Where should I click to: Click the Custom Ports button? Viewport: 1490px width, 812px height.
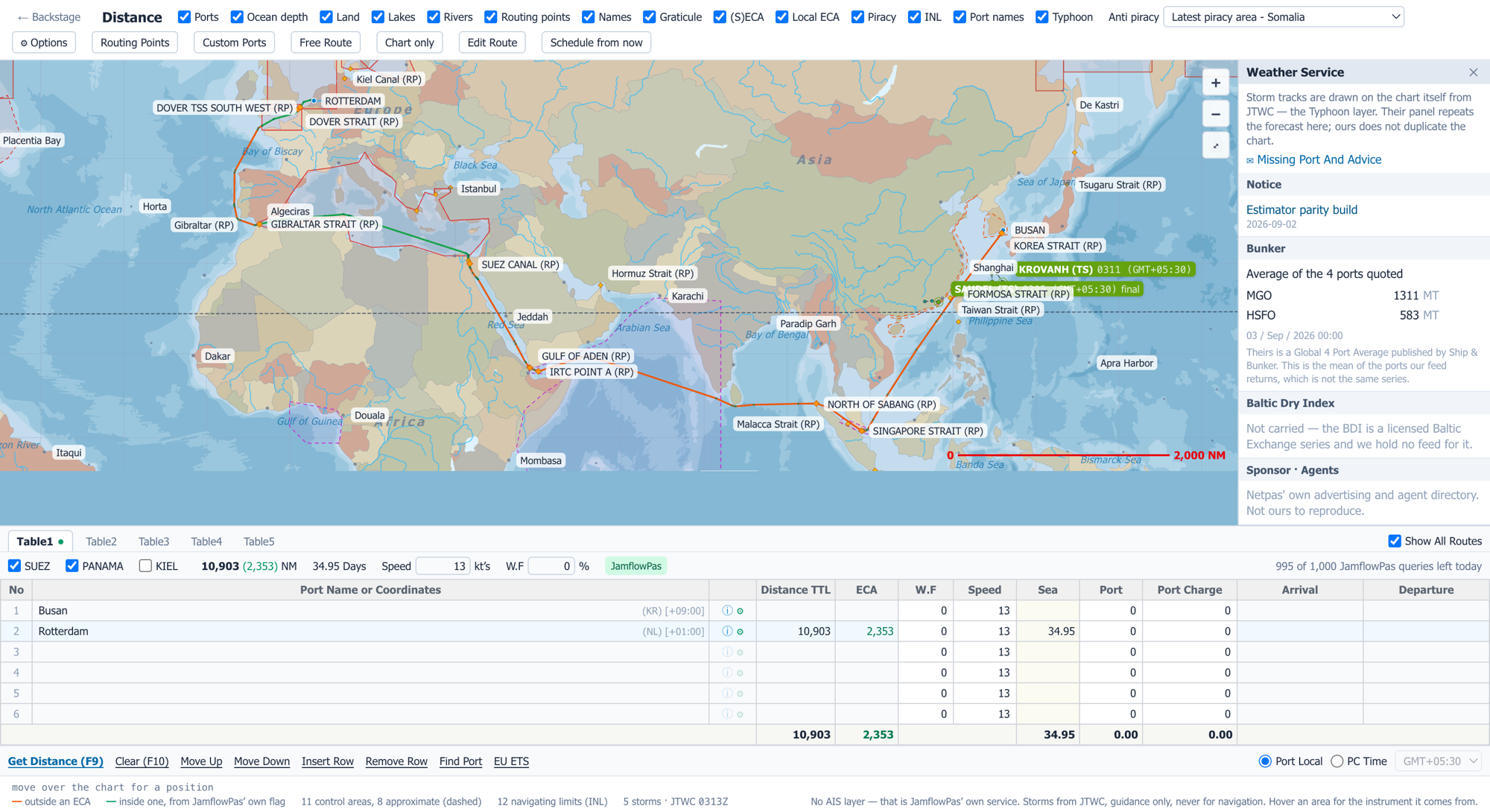coord(234,42)
